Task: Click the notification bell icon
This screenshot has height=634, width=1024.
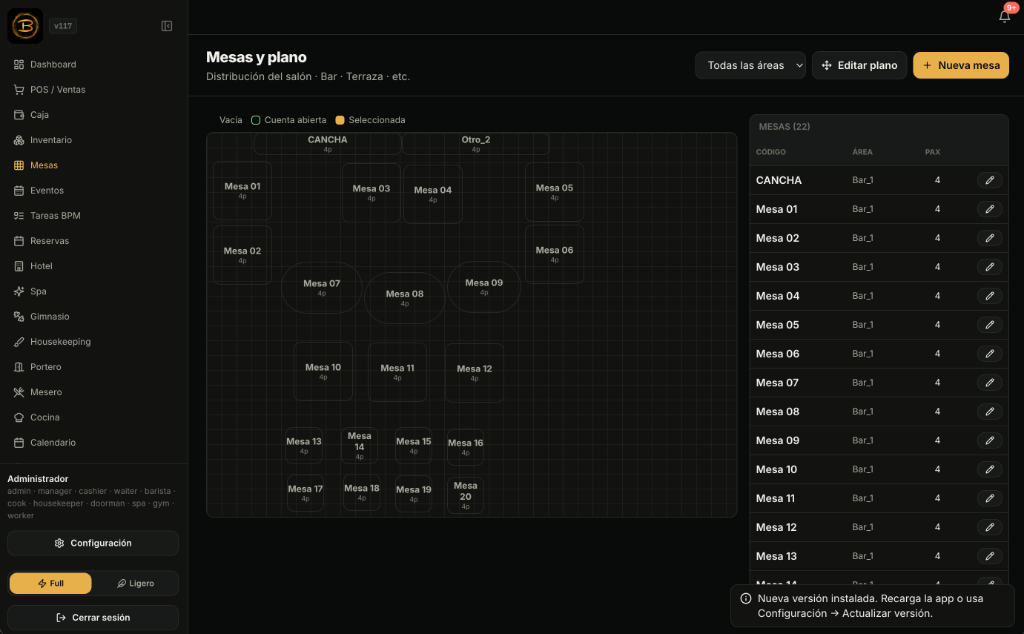Action: pos(1004,16)
